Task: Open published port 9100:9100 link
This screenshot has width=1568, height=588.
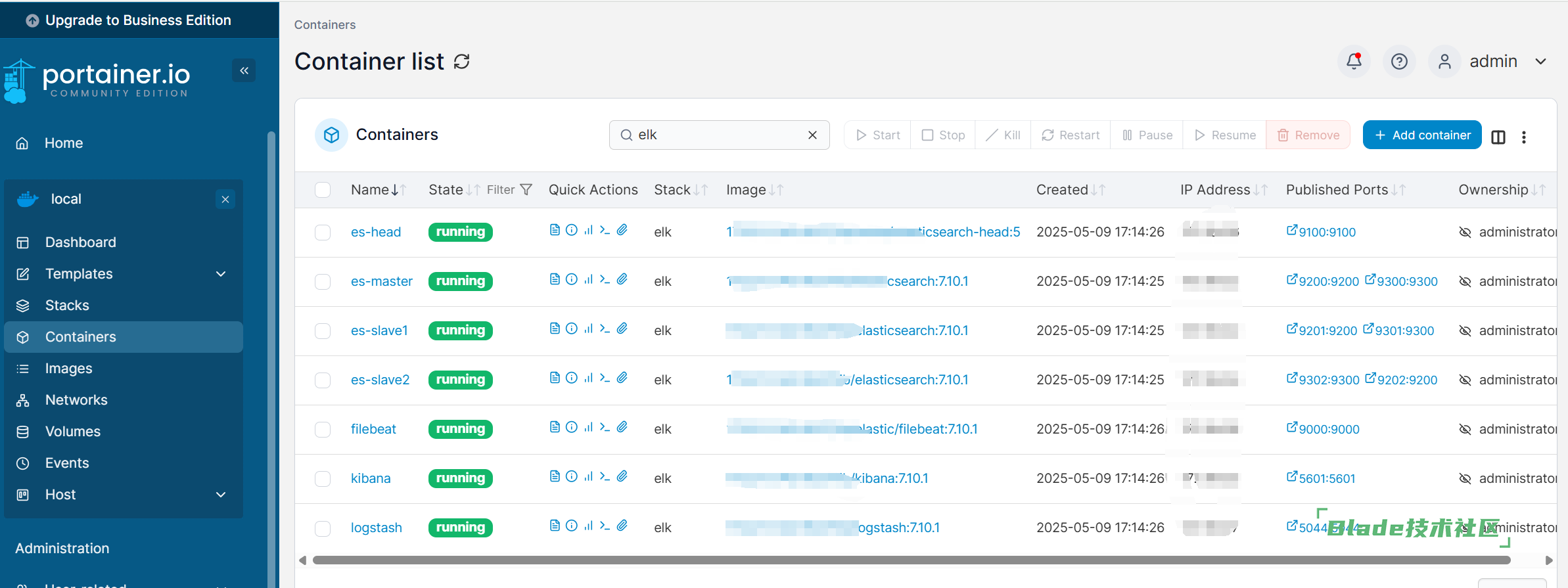Action: coord(1321,232)
